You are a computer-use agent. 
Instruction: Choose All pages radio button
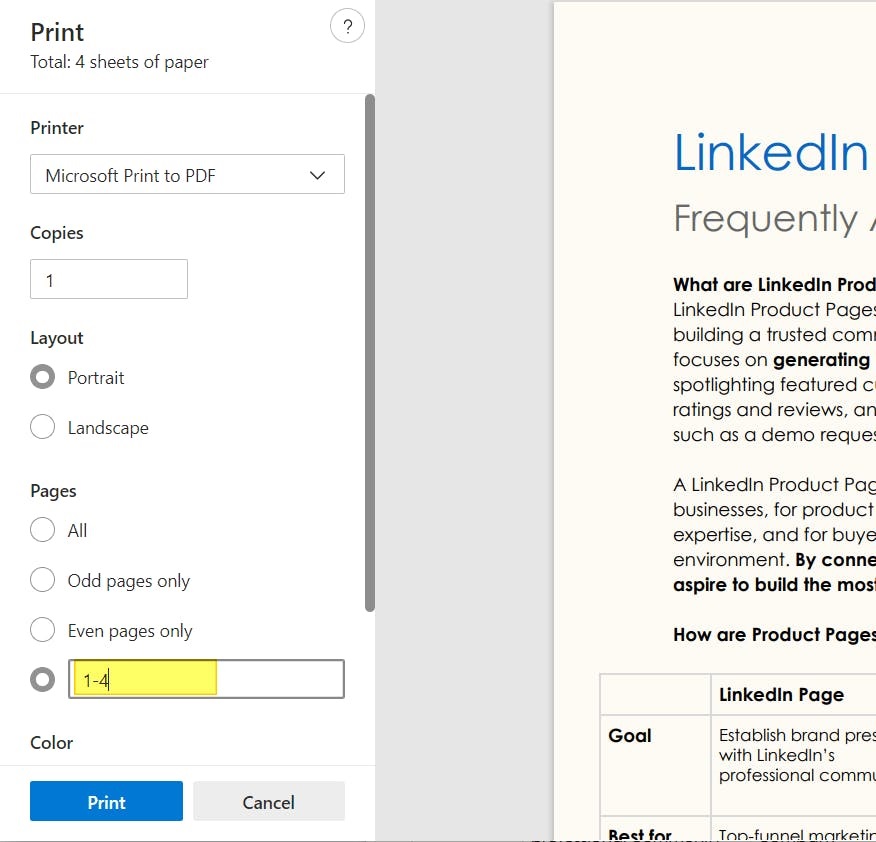42,530
